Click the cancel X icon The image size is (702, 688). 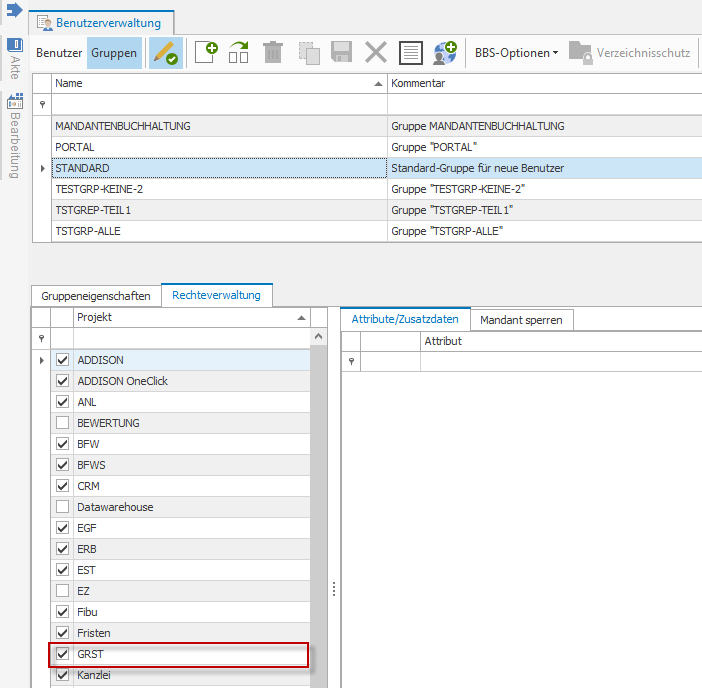tap(376, 52)
